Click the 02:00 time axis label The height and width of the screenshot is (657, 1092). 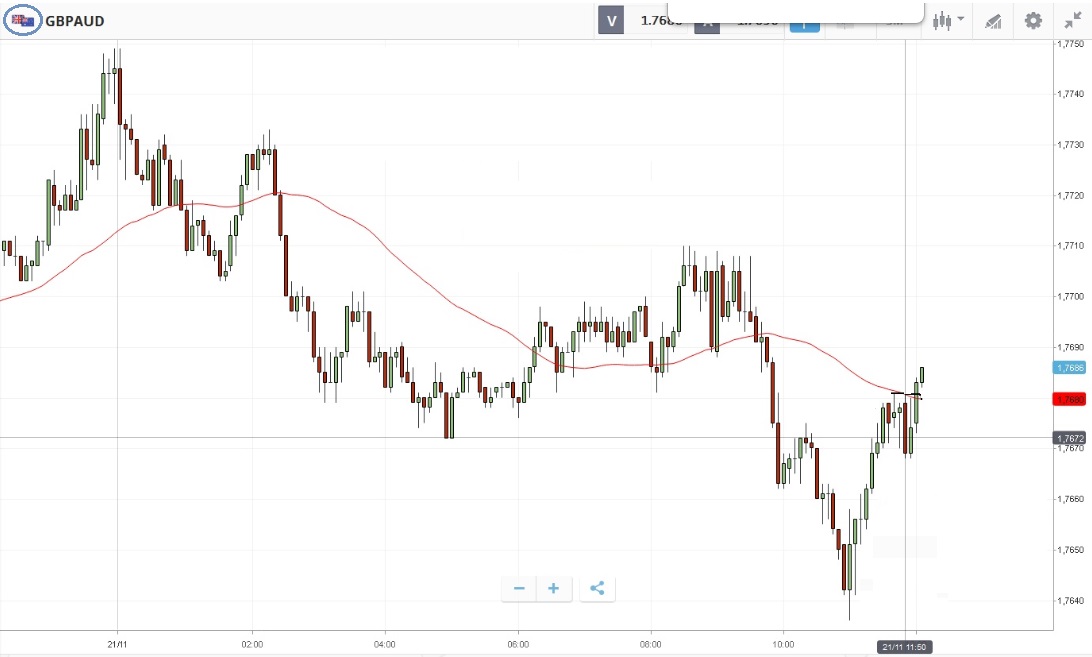(252, 645)
